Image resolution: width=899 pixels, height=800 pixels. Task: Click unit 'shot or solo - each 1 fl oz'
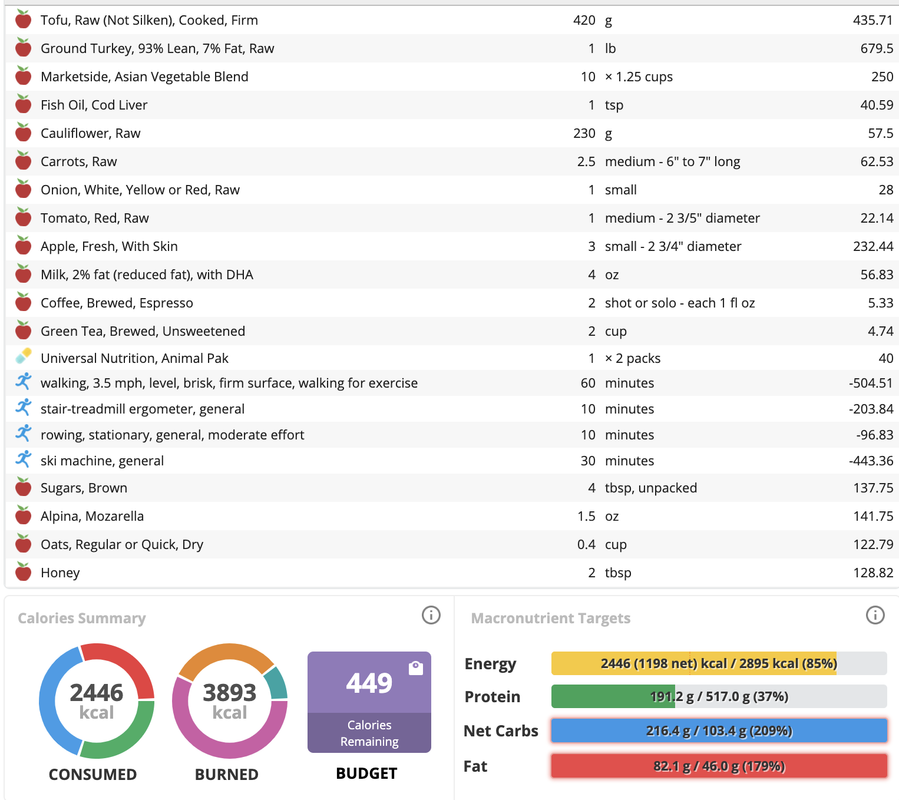(680, 303)
